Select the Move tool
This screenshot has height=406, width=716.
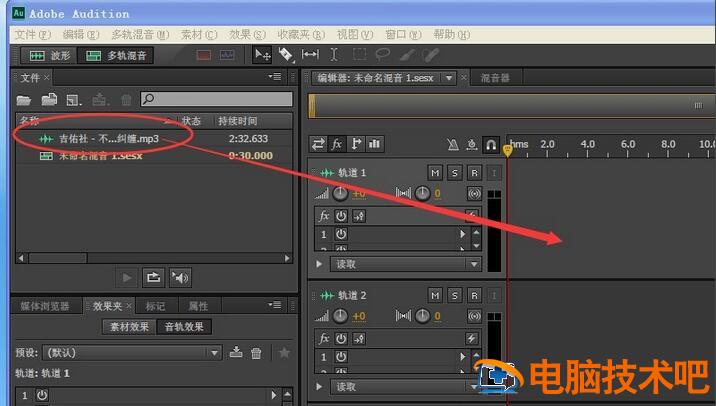tap(263, 55)
